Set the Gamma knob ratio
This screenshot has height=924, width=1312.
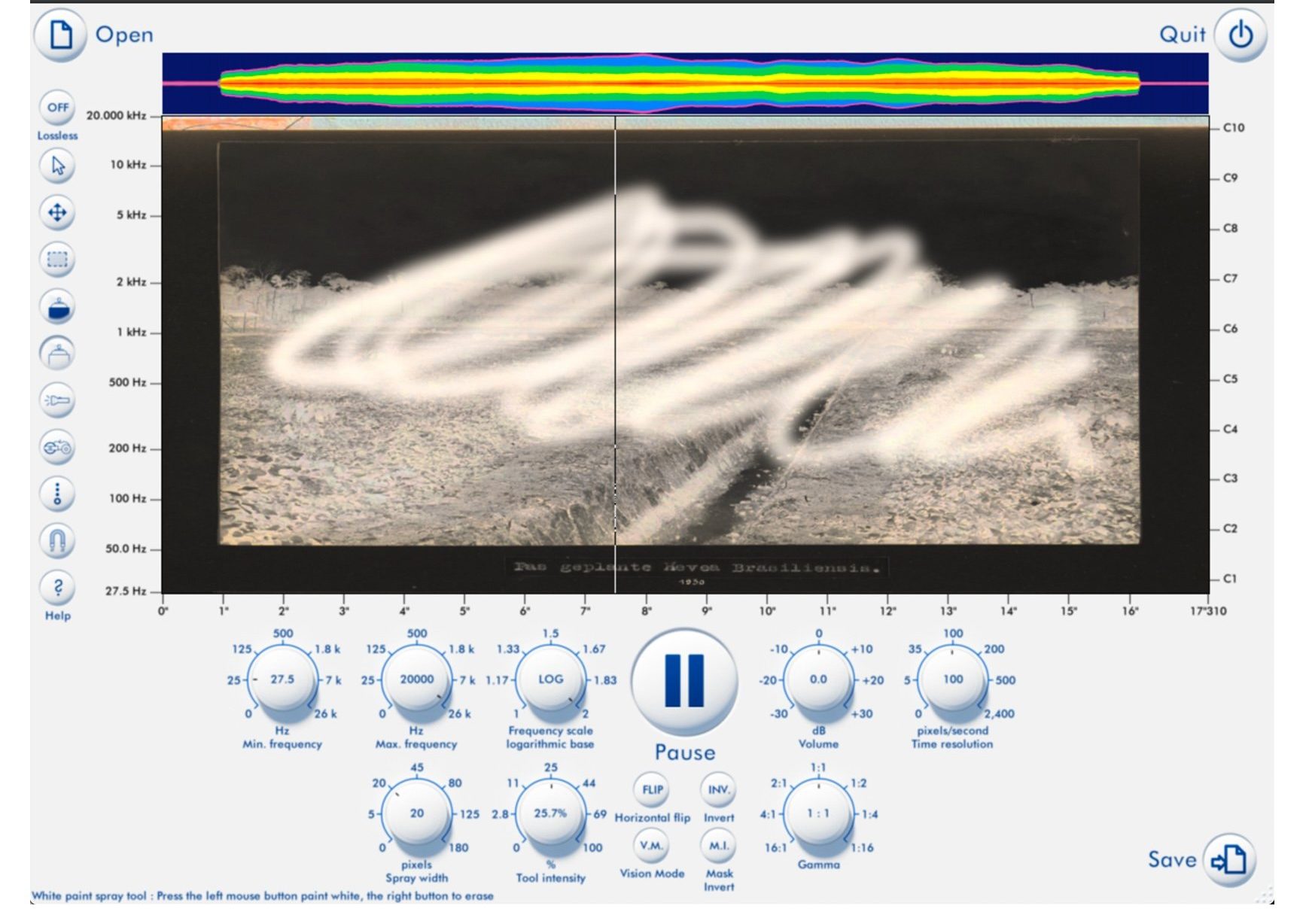(817, 813)
